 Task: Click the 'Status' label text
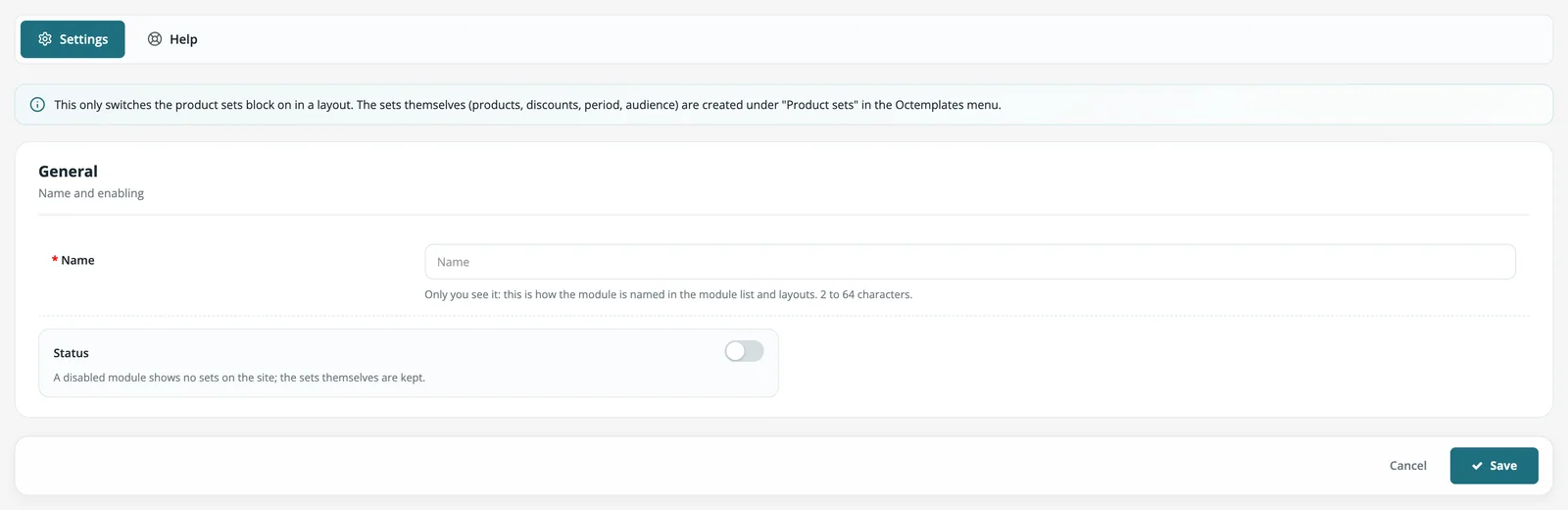[71, 353]
